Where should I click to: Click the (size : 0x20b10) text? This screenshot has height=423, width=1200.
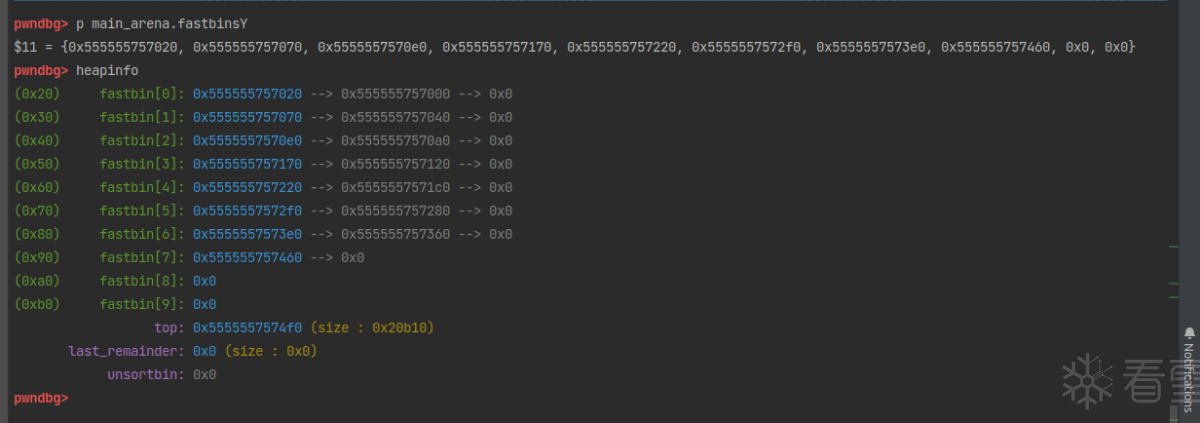click(372, 328)
